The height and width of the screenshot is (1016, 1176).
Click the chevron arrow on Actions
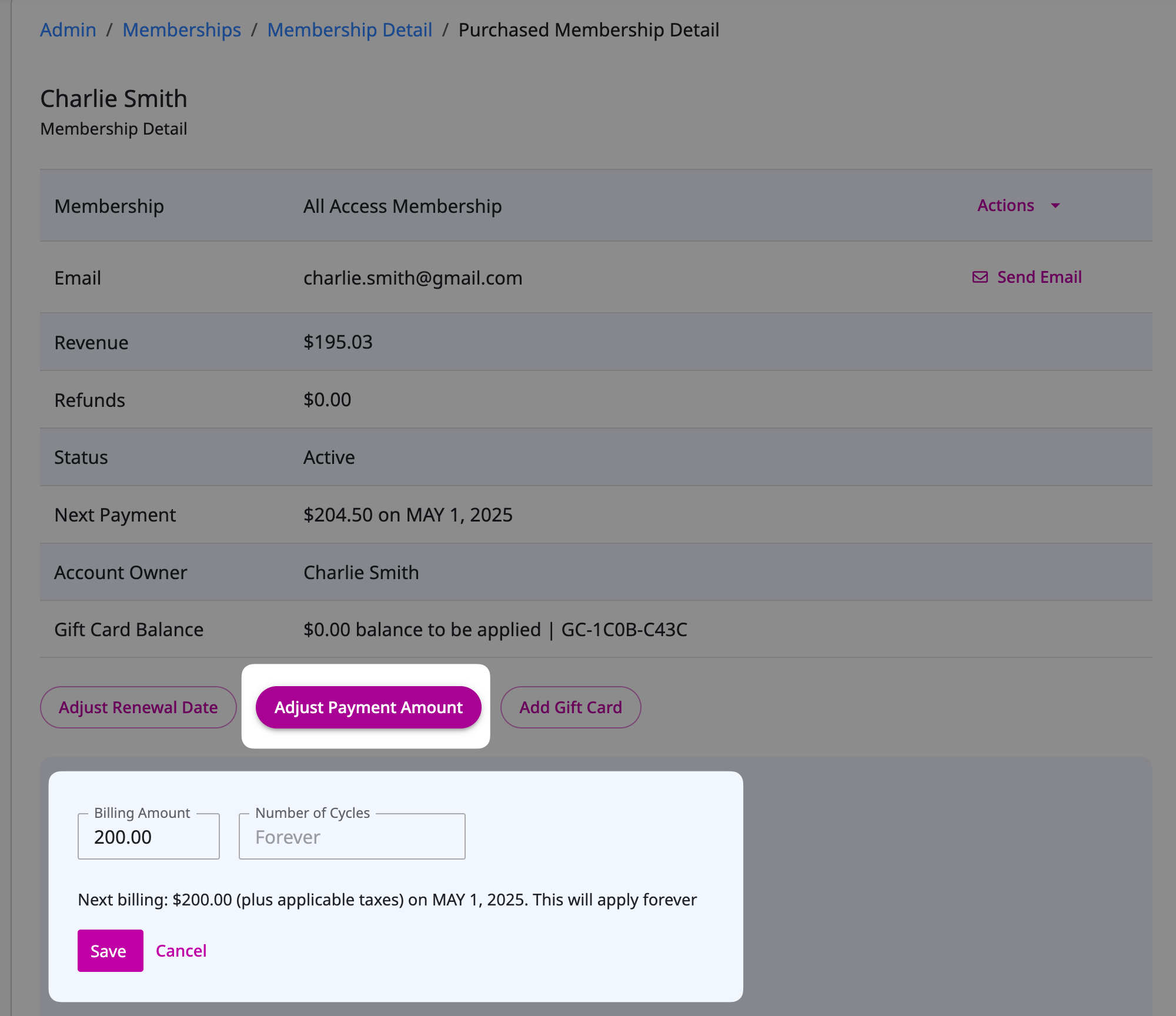point(1054,206)
